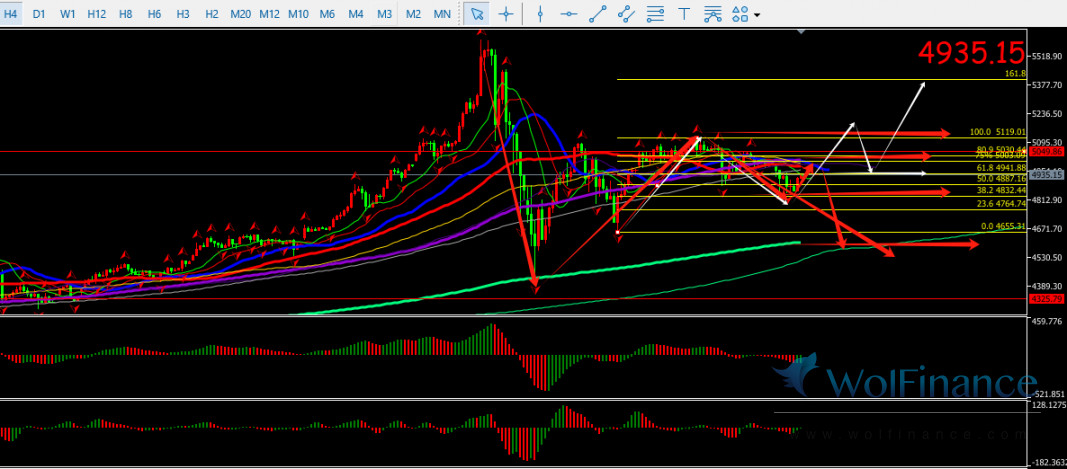Draw a vertical line on chart
Image resolution: width=1067 pixels, height=469 pixels.
coord(540,14)
